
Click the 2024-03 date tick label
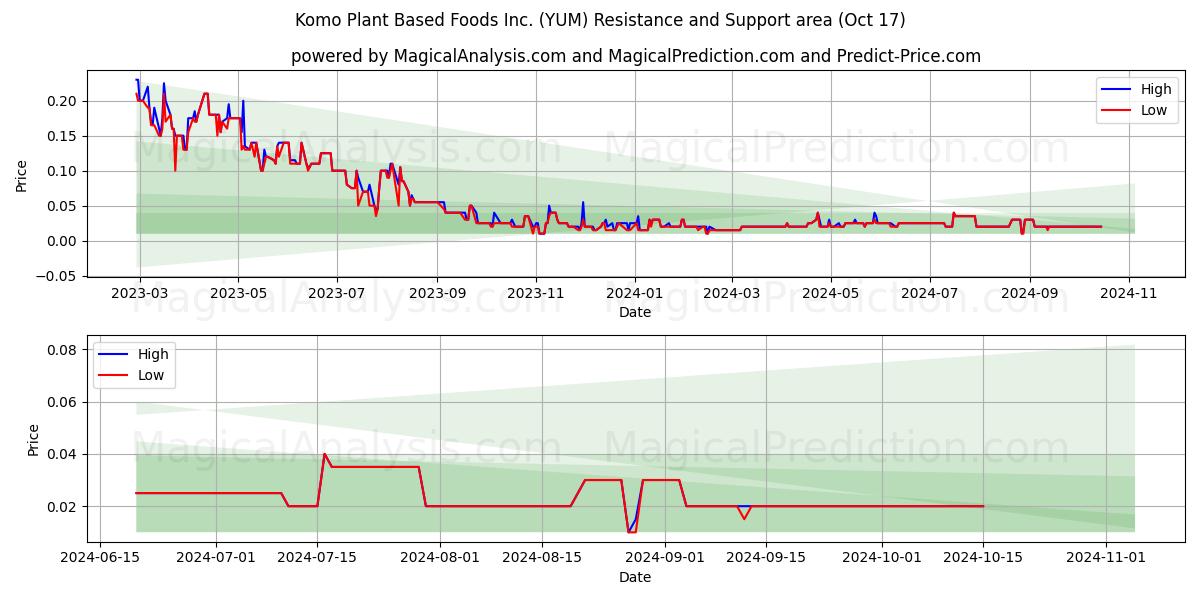[731, 294]
